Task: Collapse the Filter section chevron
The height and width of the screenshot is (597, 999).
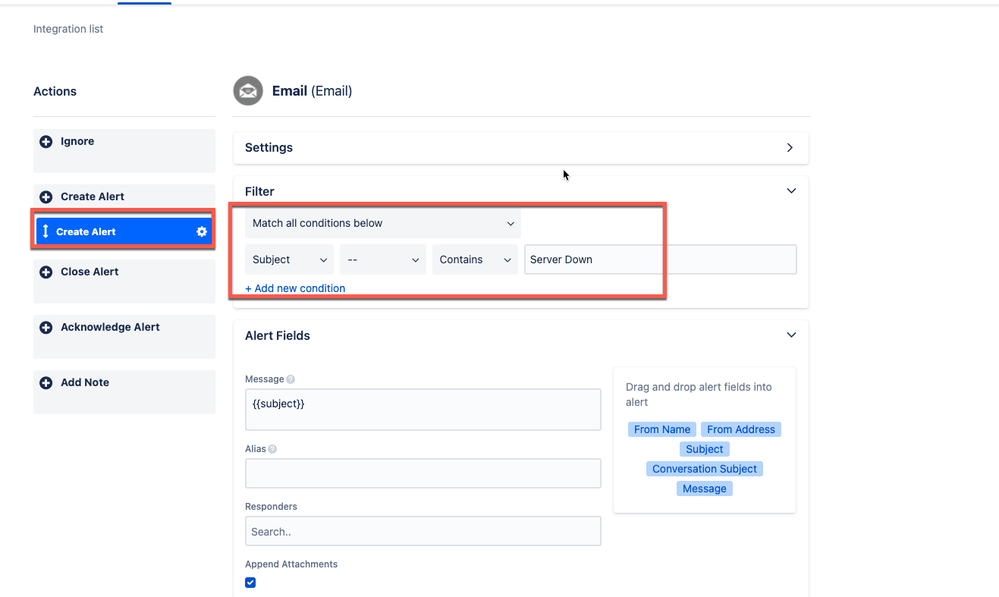Action: point(791,191)
